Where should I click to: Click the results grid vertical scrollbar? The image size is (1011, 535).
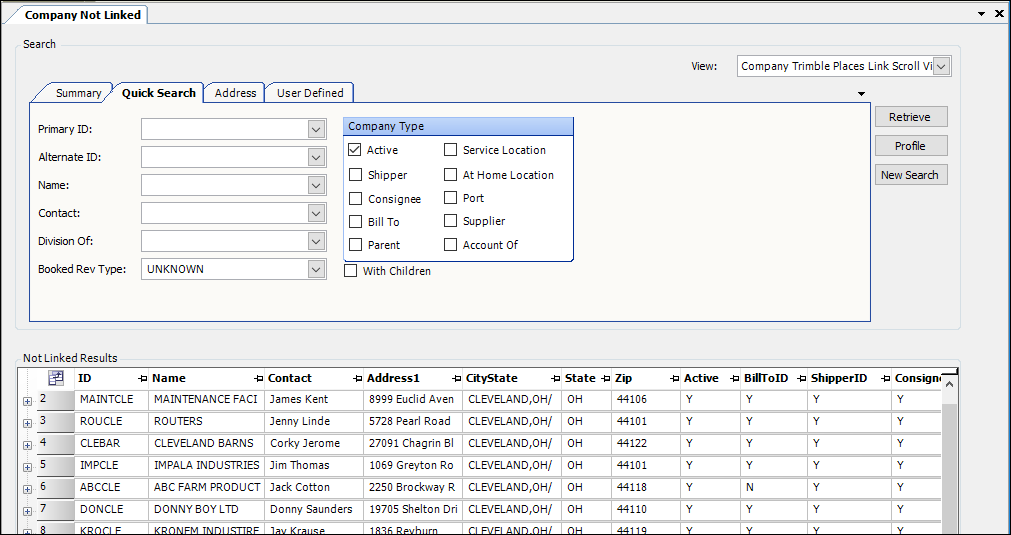point(949,460)
